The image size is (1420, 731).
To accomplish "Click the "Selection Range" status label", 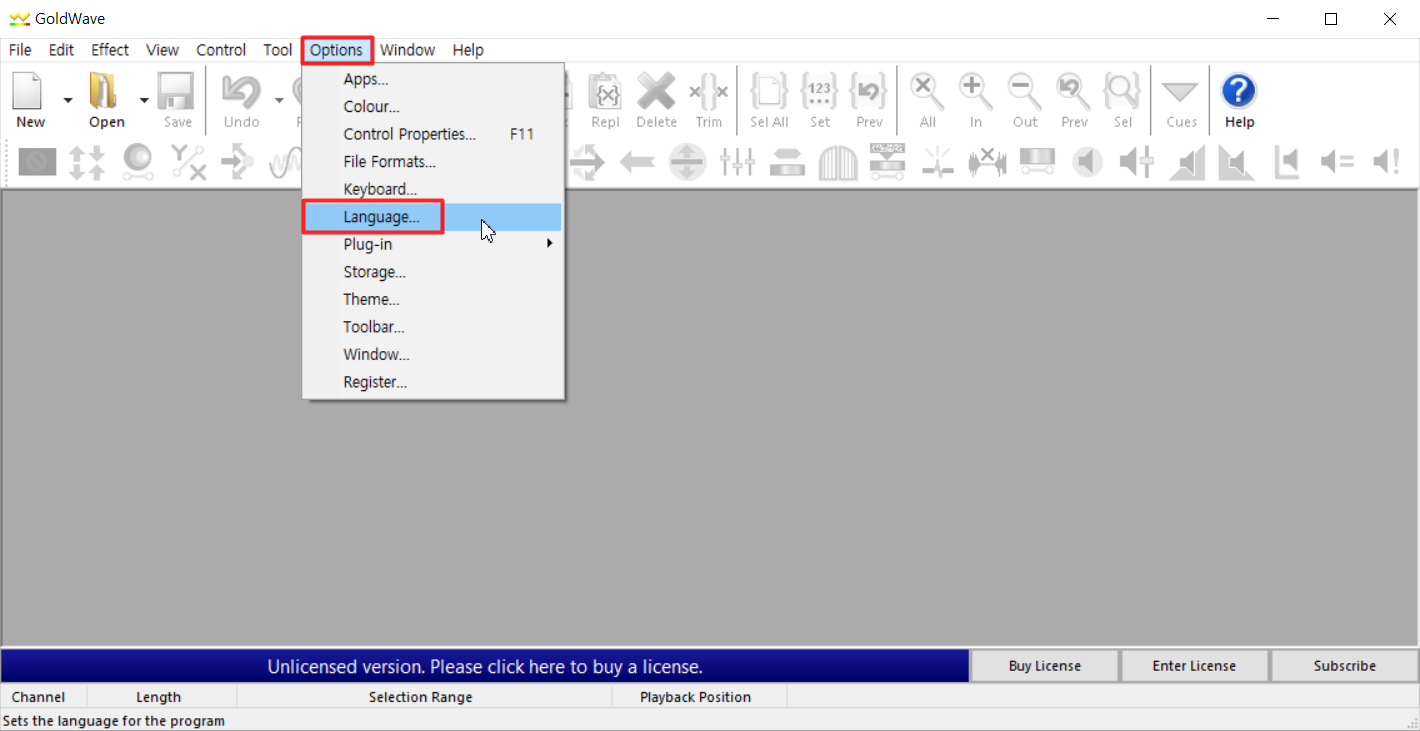I will pyautogui.click(x=420, y=697).
